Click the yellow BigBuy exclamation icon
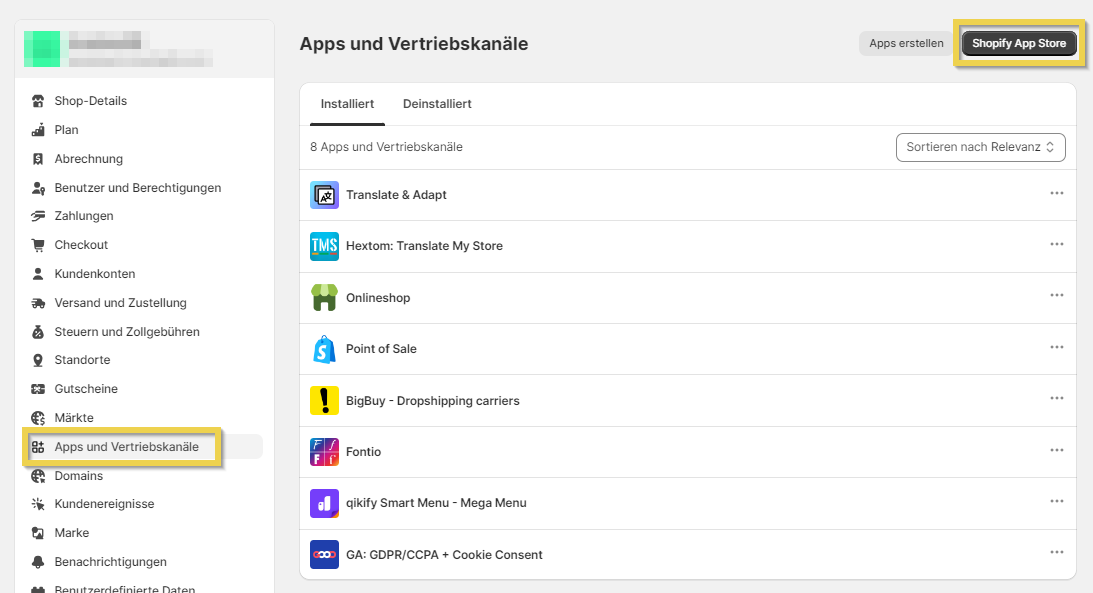The height and width of the screenshot is (593, 1093). pyautogui.click(x=325, y=401)
